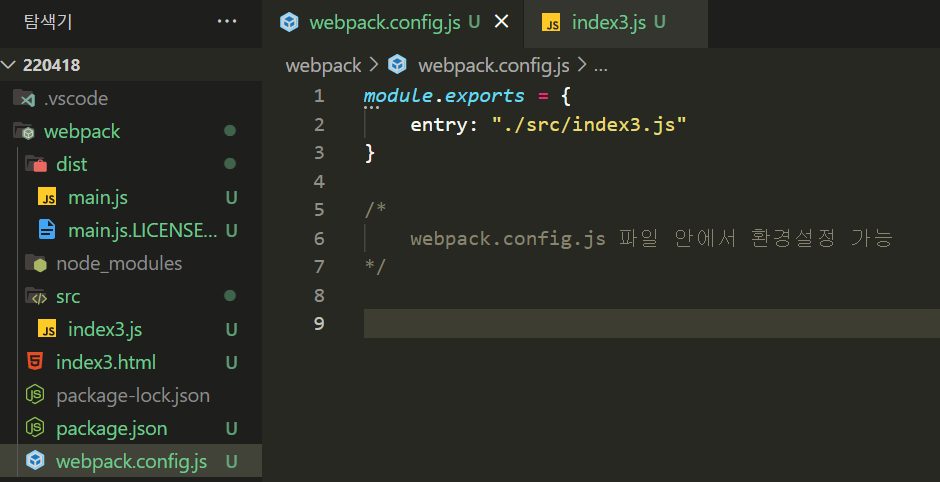
Task: Click the module.exports text on line 1
Action: tap(444, 96)
